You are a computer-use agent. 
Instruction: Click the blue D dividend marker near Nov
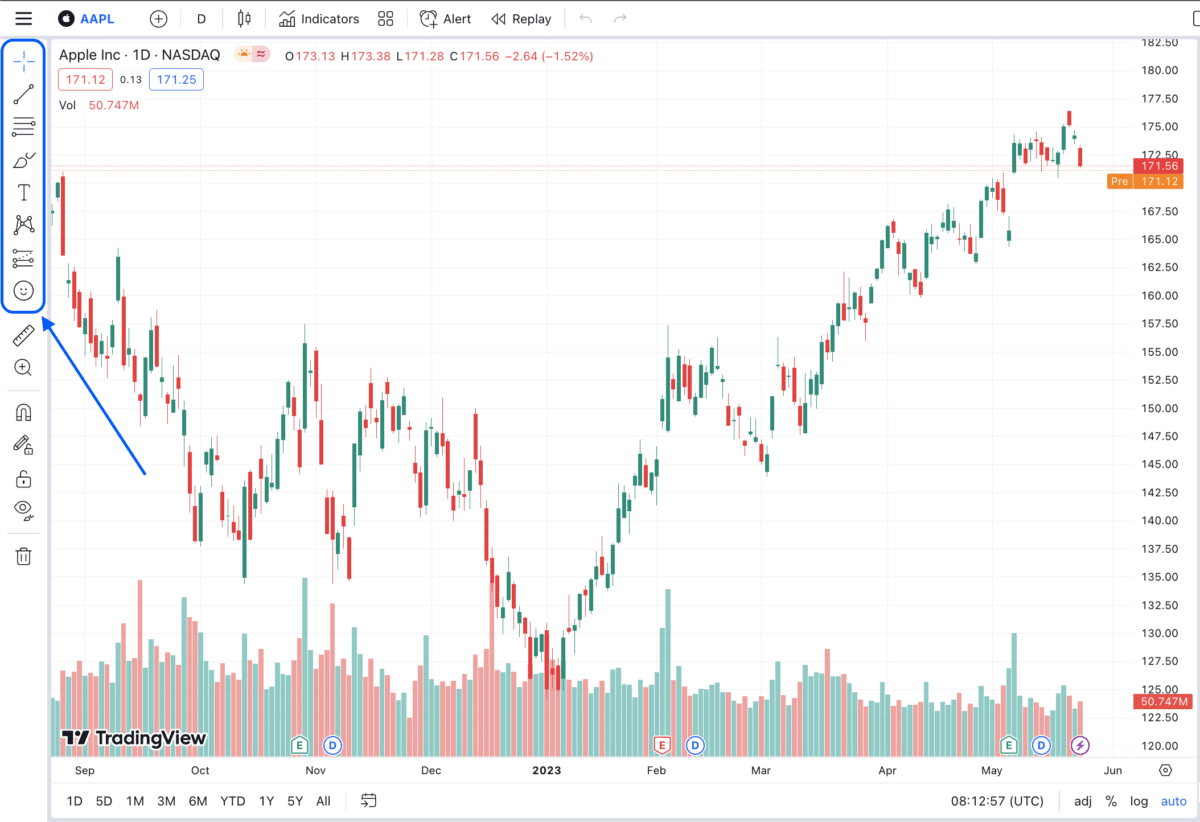332,745
